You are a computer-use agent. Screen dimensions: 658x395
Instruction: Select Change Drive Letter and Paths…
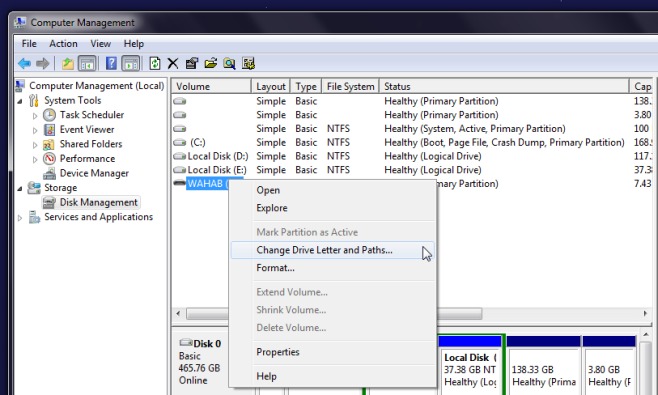pos(332,250)
